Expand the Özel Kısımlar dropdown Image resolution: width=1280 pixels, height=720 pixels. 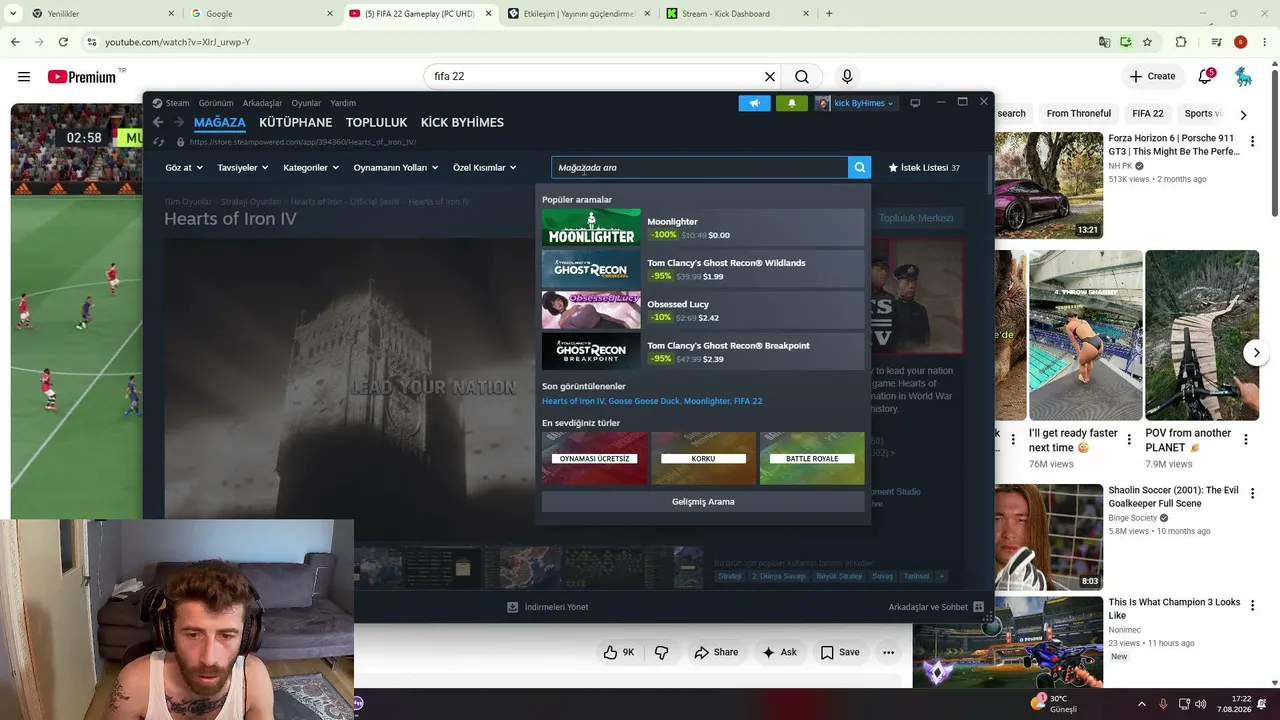tap(484, 168)
